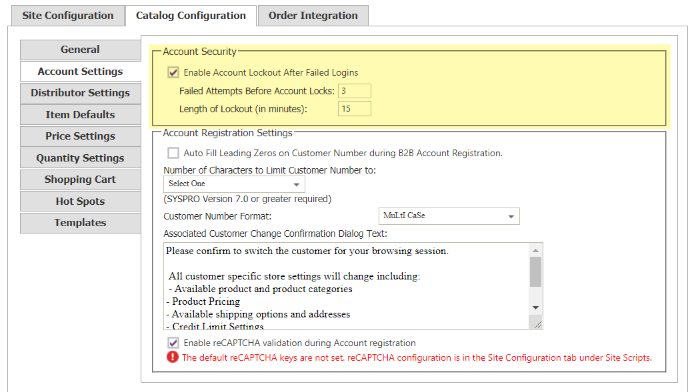Image resolution: width=697 pixels, height=392 pixels.
Task: Click the red reCAPTCHA warning icon
Action: (172, 357)
